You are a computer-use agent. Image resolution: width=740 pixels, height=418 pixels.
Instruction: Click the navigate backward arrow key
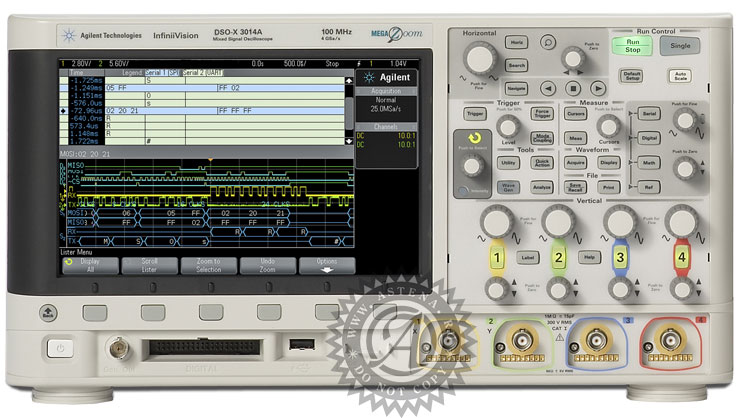pos(548,88)
